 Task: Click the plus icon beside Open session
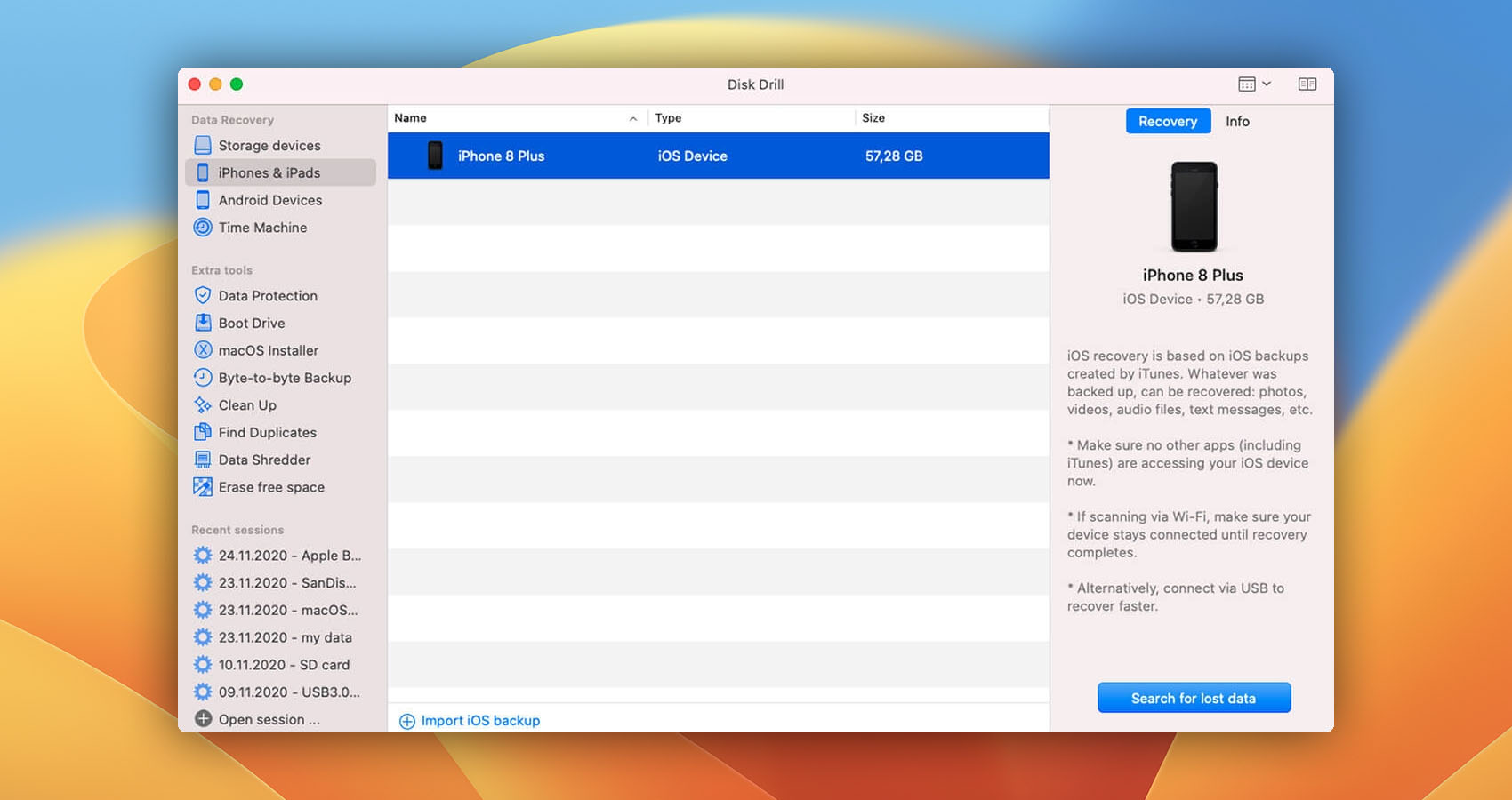click(x=203, y=719)
